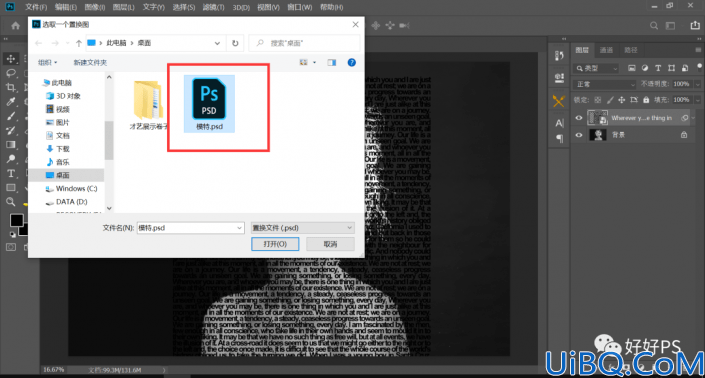This screenshot has height=378, width=705.
Task: Open the opacity 不透明度 dropdown arrow
Action: (697, 84)
